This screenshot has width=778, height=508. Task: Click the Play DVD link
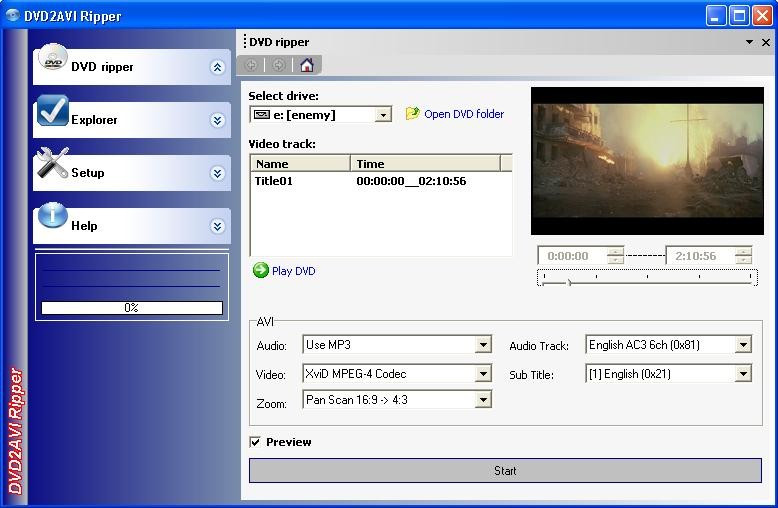(x=293, y=271)
